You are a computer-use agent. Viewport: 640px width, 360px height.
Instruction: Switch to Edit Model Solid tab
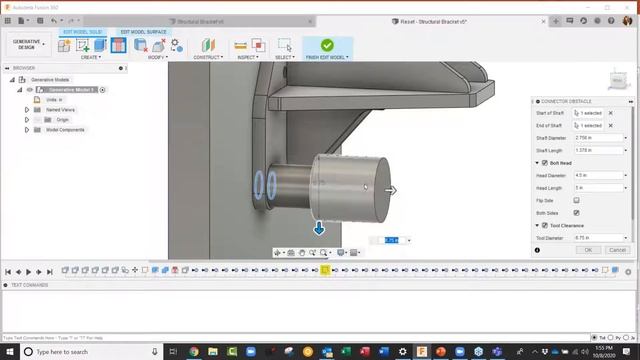coord(83,32)
